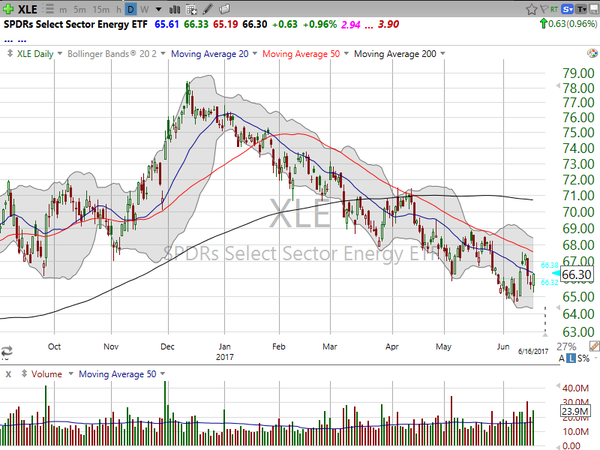Open the scale options arrow after S%

pos(594,359)
